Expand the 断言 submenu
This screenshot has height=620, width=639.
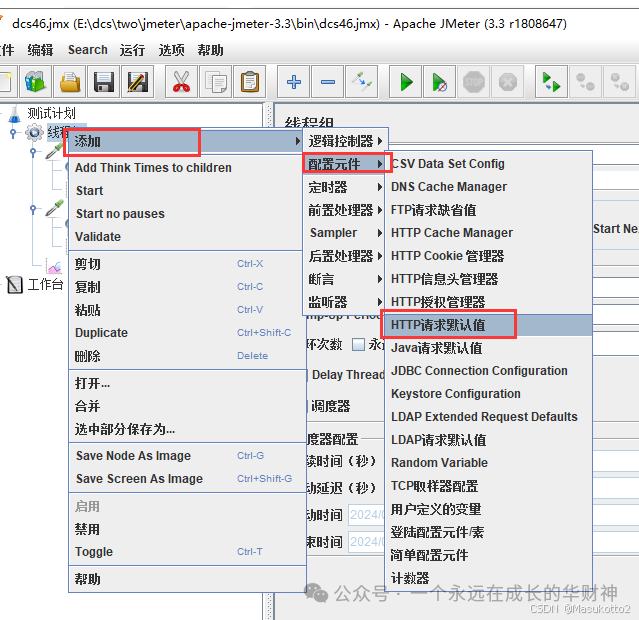pyautogui.click(x=345, y=279)
